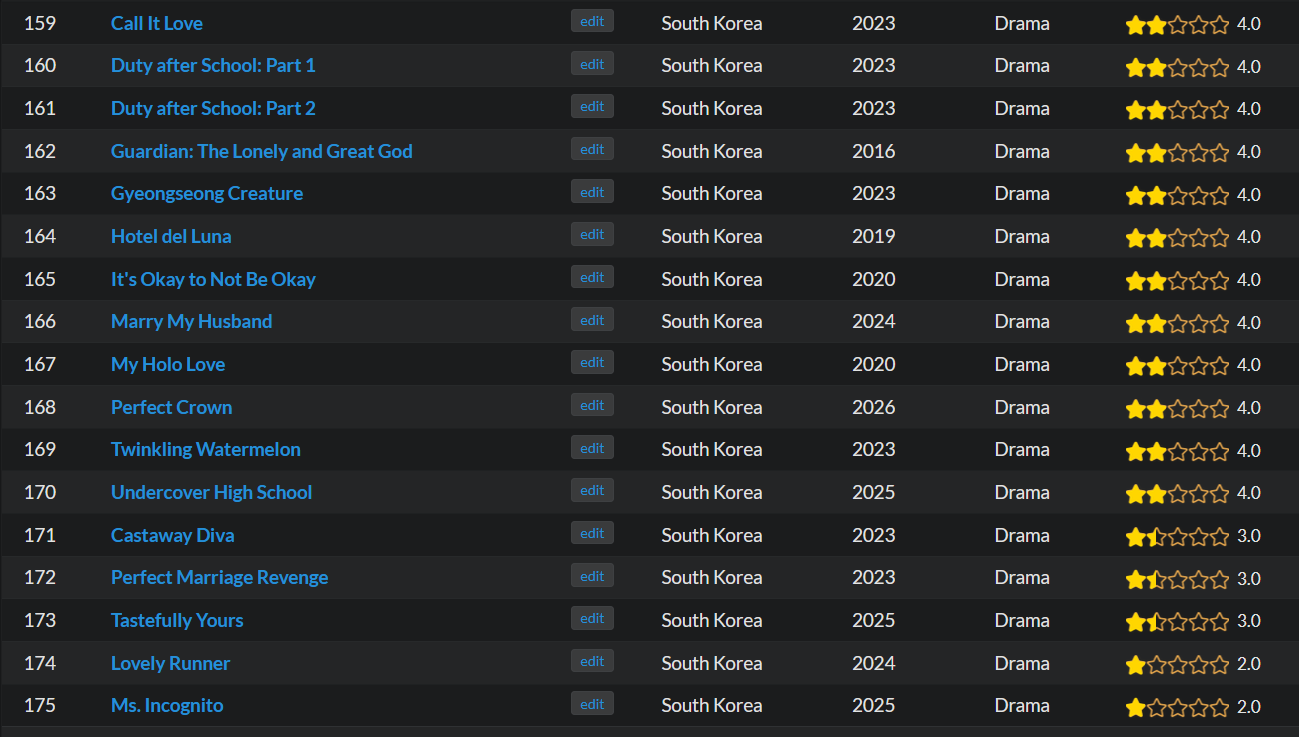Image resolution: width=1299 pixels, height=737 pixels.
Task: Open Perfect Marriage Revenge title link
Action: (220, 577)
